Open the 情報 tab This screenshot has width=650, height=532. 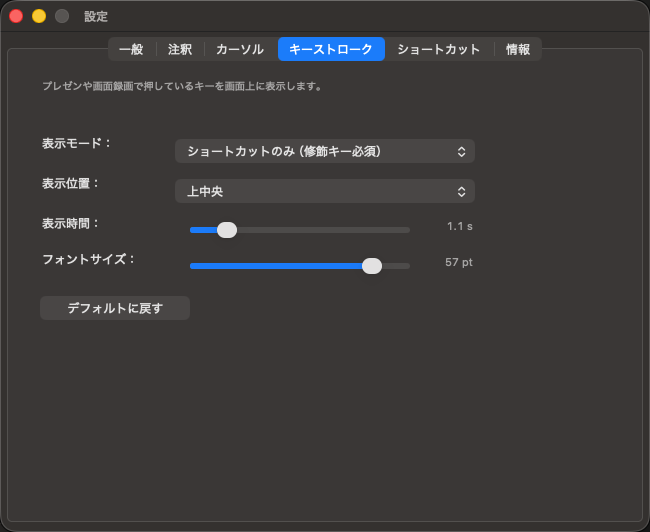click(518, 49)
